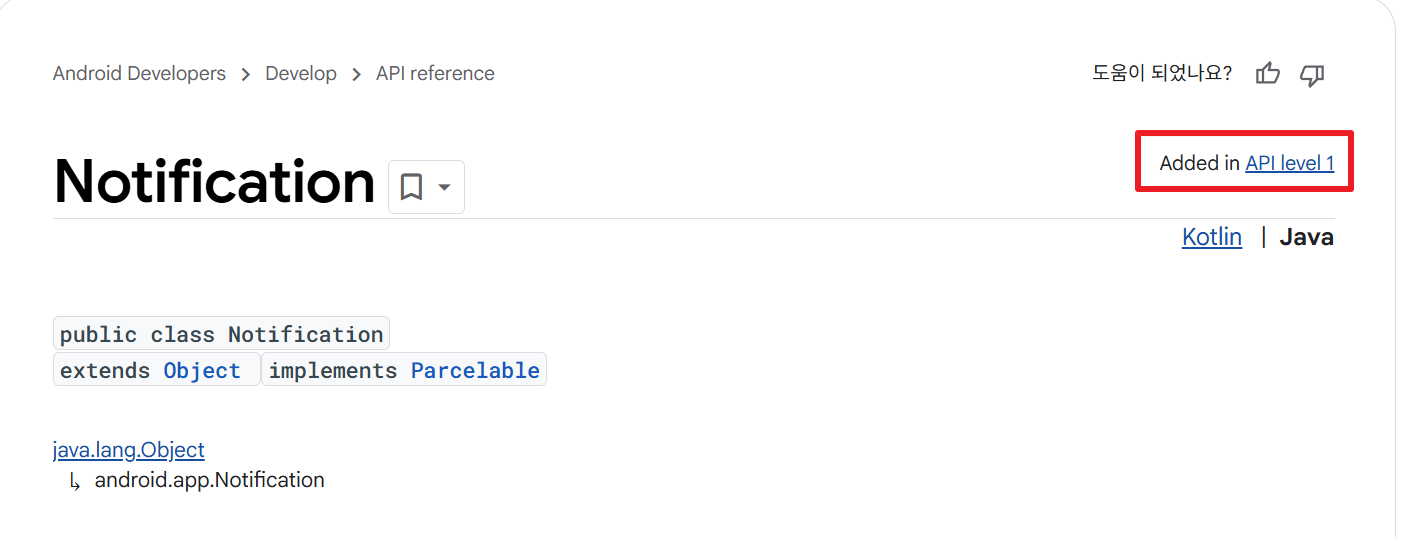Image resolution: width=1402 pixels, height=537 pixels.
Task: Open the API level 1 link
Action: pos(1289,163)
